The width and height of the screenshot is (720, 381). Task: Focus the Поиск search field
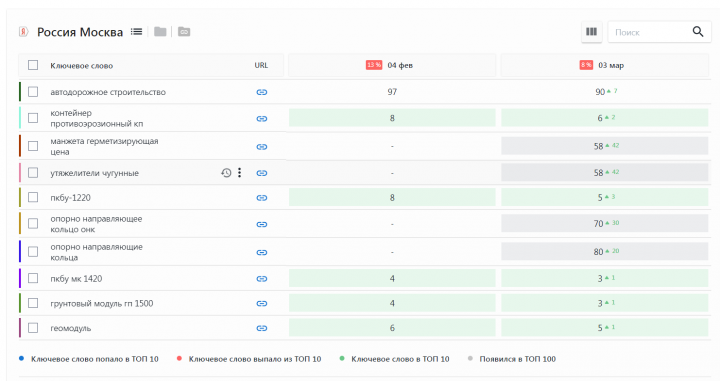pos(649,32)
